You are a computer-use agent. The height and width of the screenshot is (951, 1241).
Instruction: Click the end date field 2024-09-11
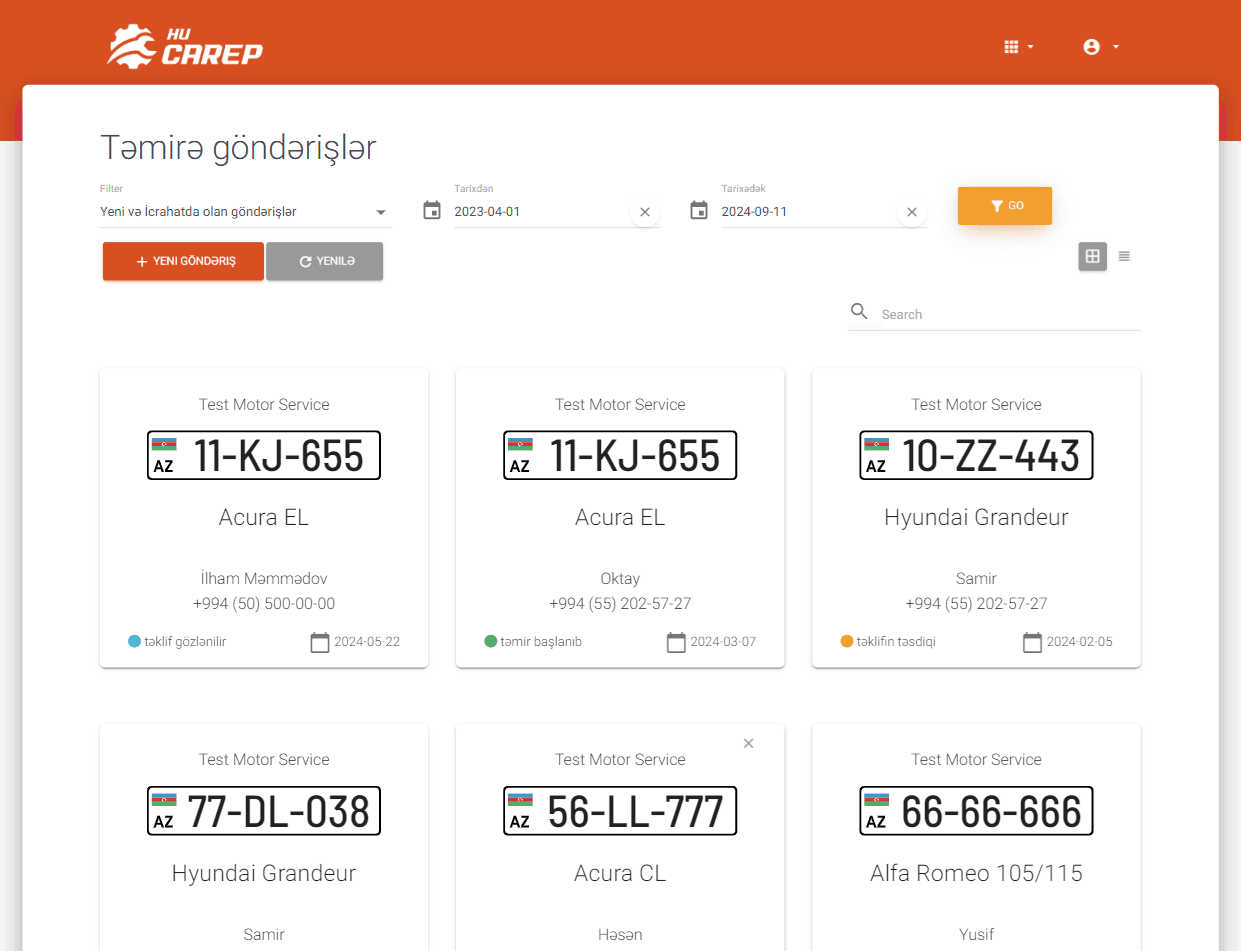tap(807, 212)
